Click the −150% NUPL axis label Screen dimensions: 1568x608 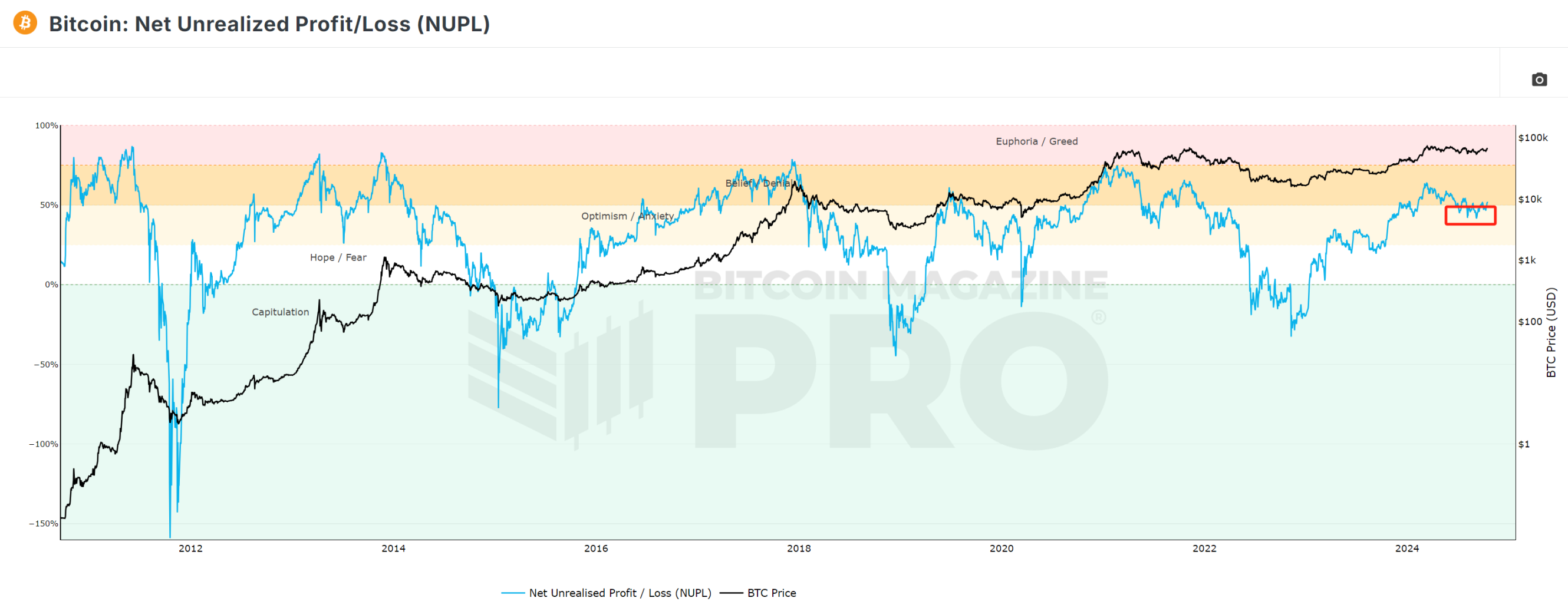click(x=44, y=523)
